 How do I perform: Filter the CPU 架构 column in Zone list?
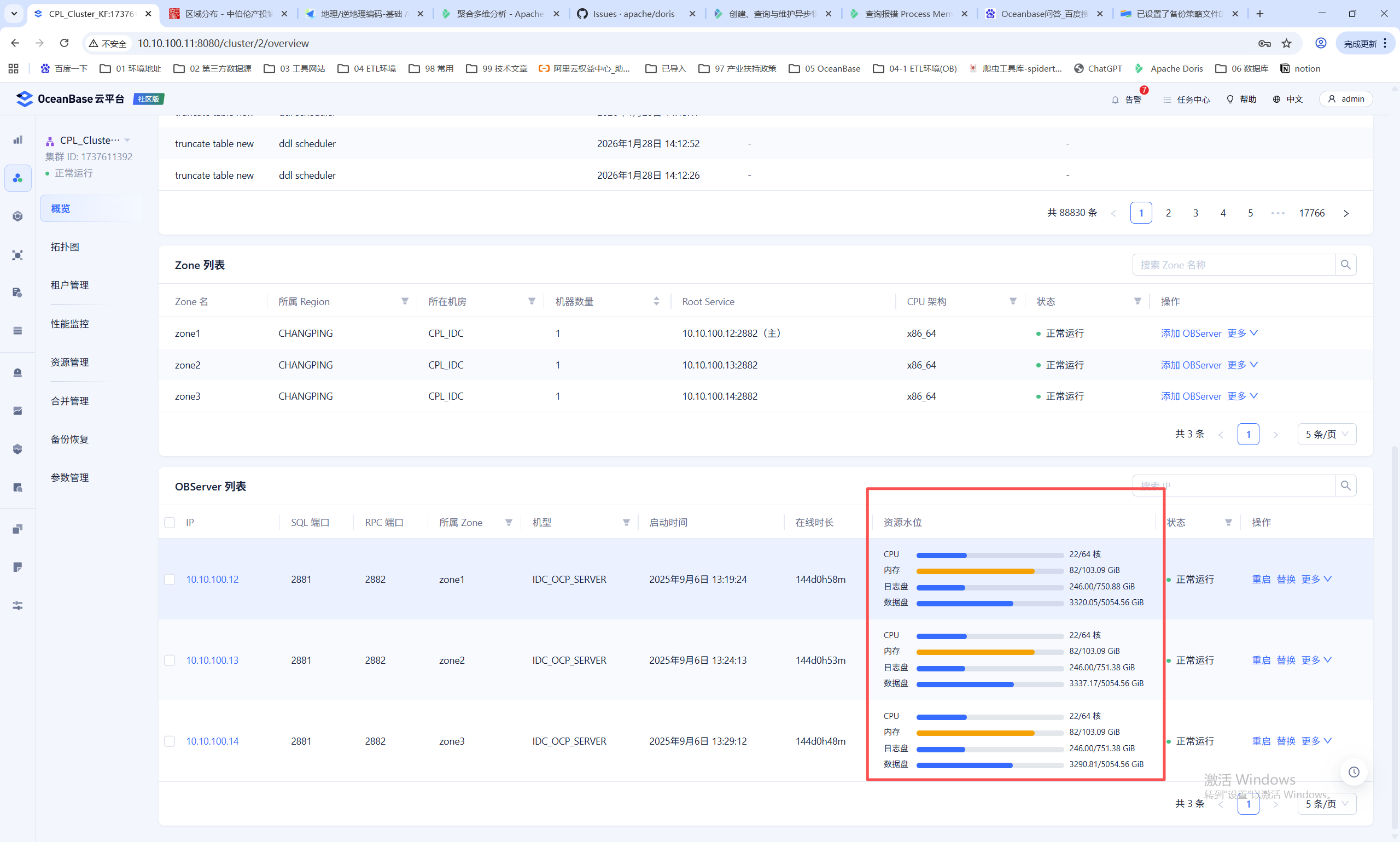point(1013,301)
